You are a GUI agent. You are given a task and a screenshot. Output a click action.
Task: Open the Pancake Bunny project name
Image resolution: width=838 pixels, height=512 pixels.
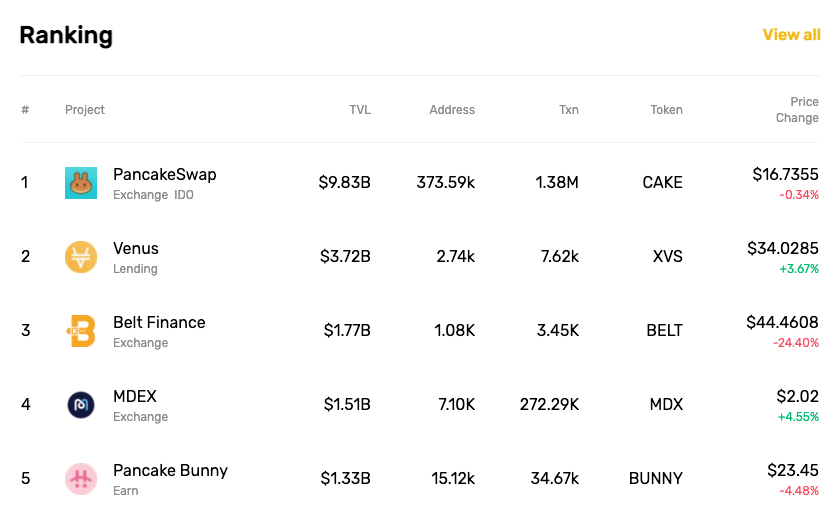(170, 470)
